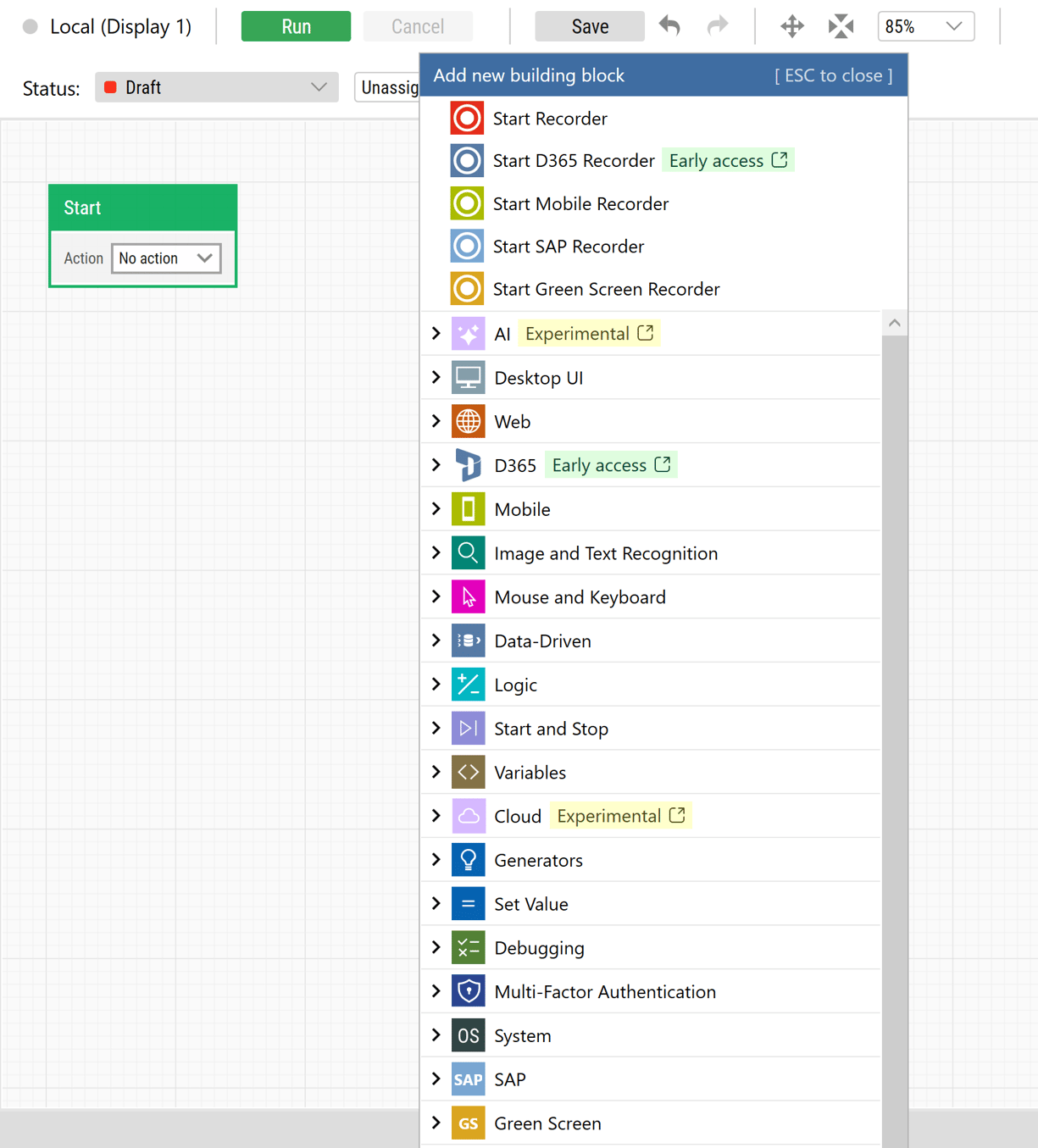This screenshot has width=1038, height=1148.
Task: Click the scrollbar up arrow in the block list
Action: click(x=895, y=323)
